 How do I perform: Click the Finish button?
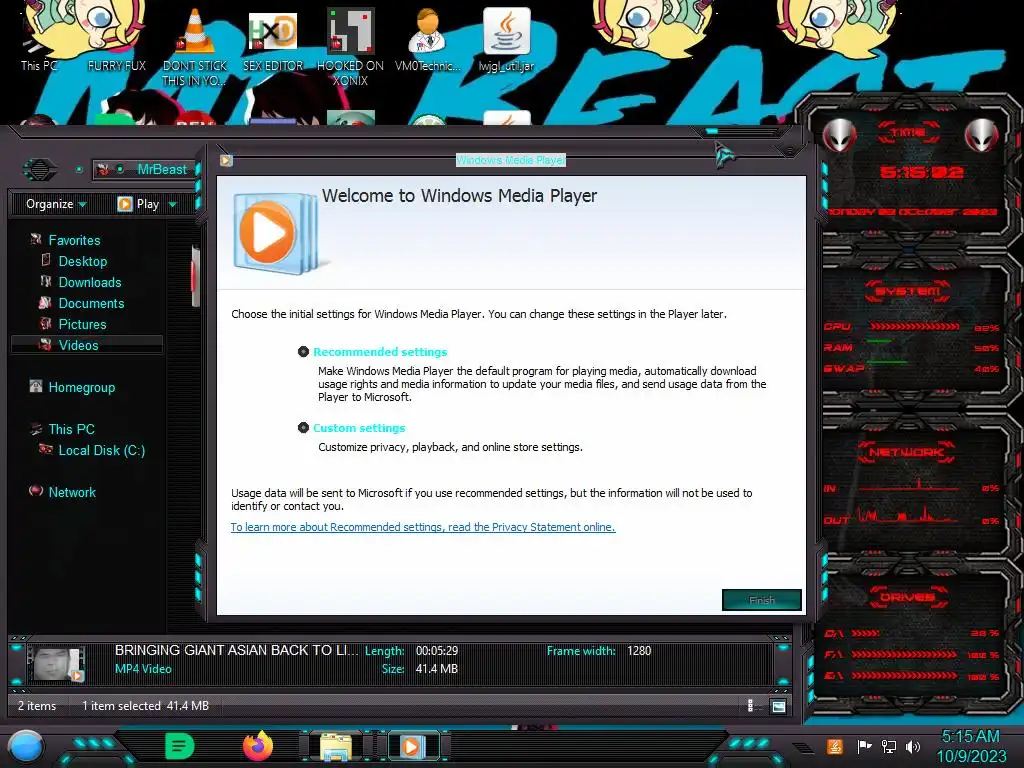[x=761, y=600]
